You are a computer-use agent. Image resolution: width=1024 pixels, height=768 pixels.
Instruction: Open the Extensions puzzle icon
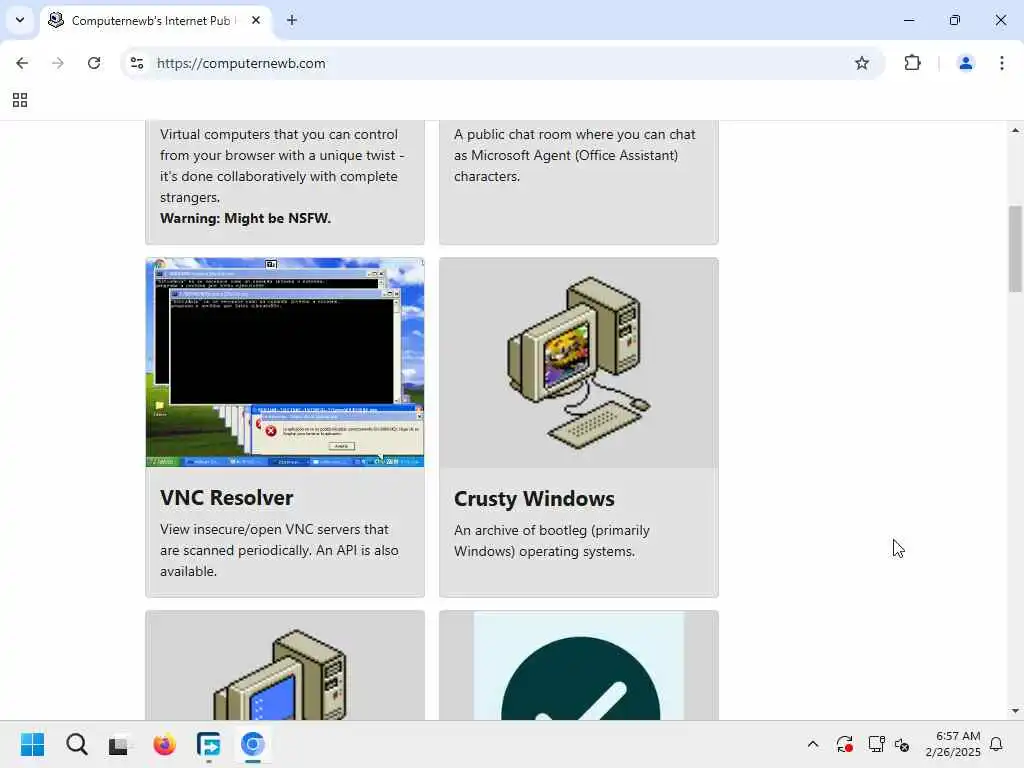[912, 63]
